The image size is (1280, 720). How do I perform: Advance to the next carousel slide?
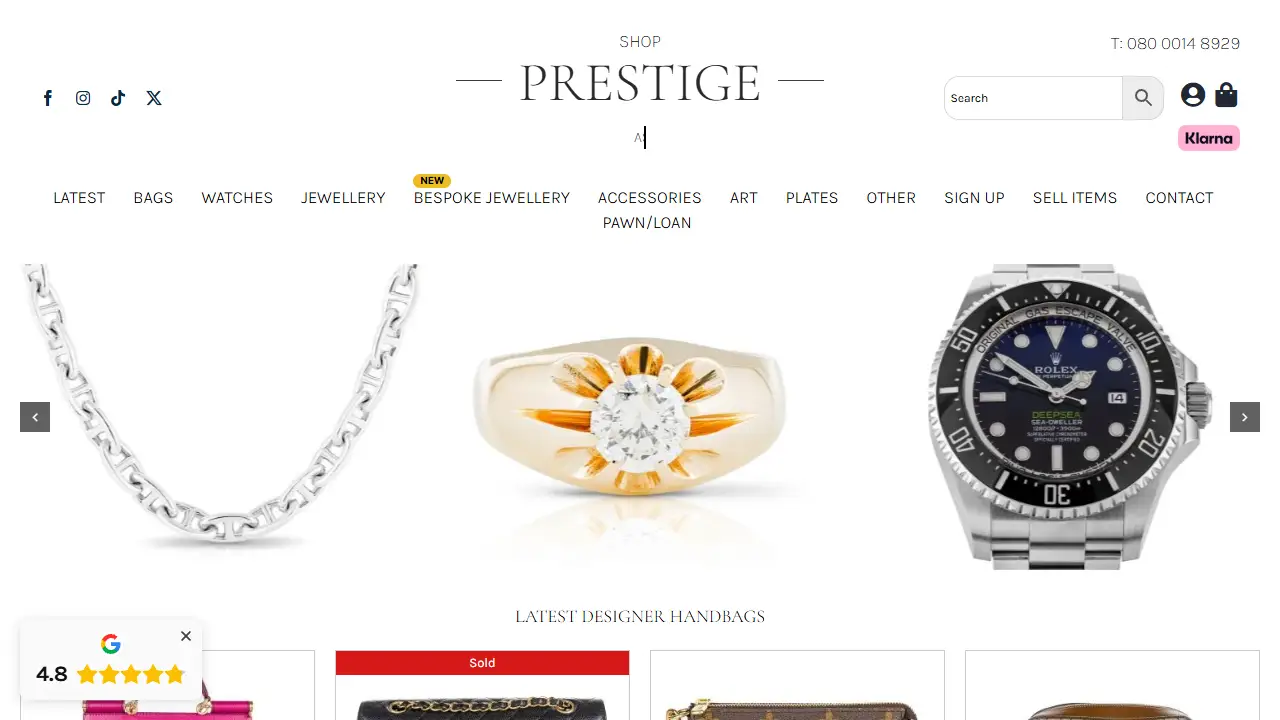(1245, 417)
